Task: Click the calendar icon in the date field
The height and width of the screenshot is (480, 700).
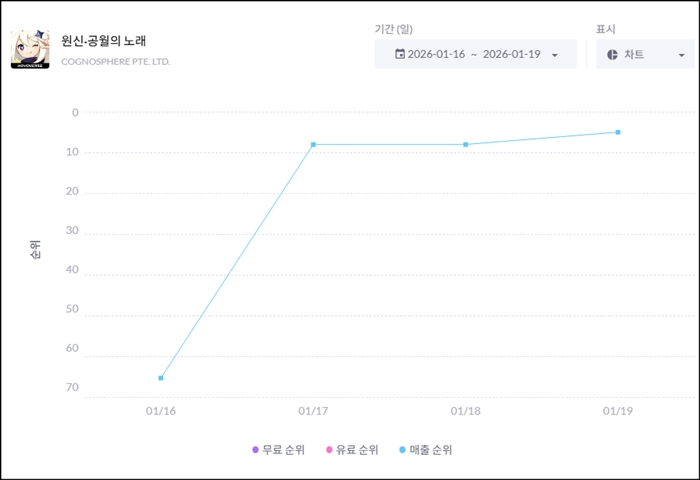Action: [400, 54]
